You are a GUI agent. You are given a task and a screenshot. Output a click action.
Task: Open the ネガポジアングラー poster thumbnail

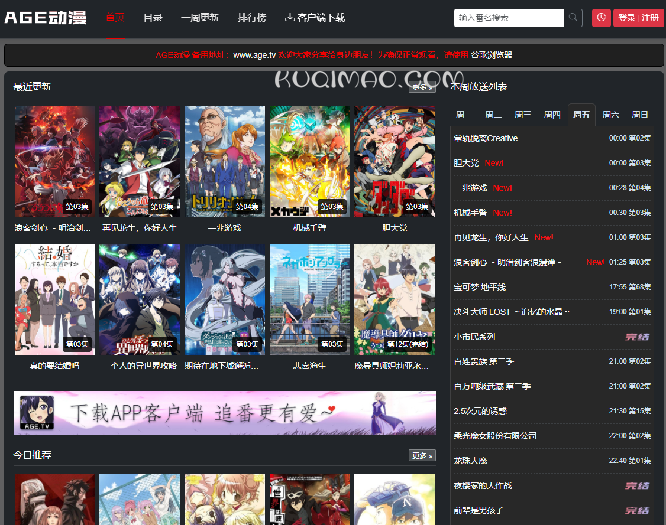click(x=310, y=299)
